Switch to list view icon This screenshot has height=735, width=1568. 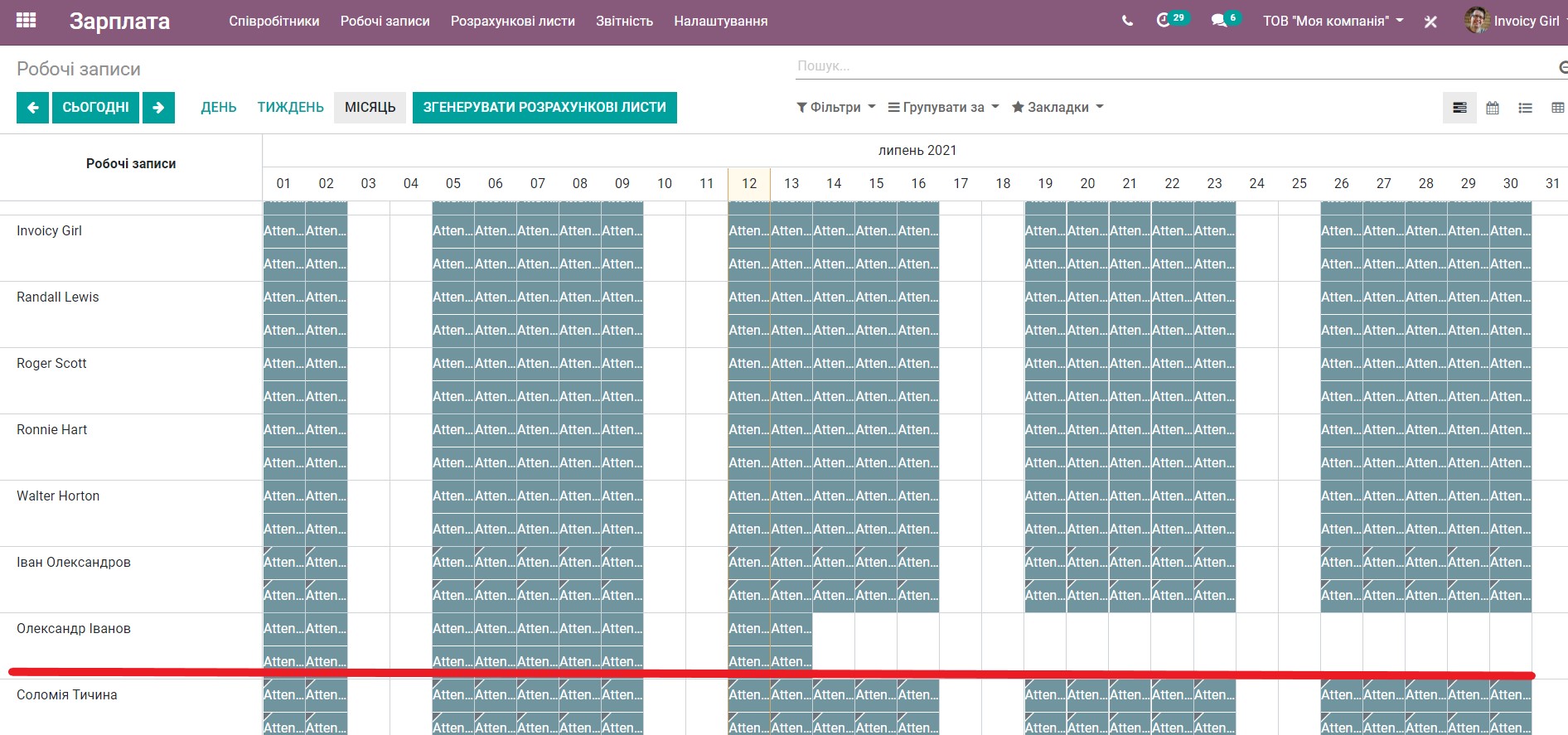[x=1525, y=108]
